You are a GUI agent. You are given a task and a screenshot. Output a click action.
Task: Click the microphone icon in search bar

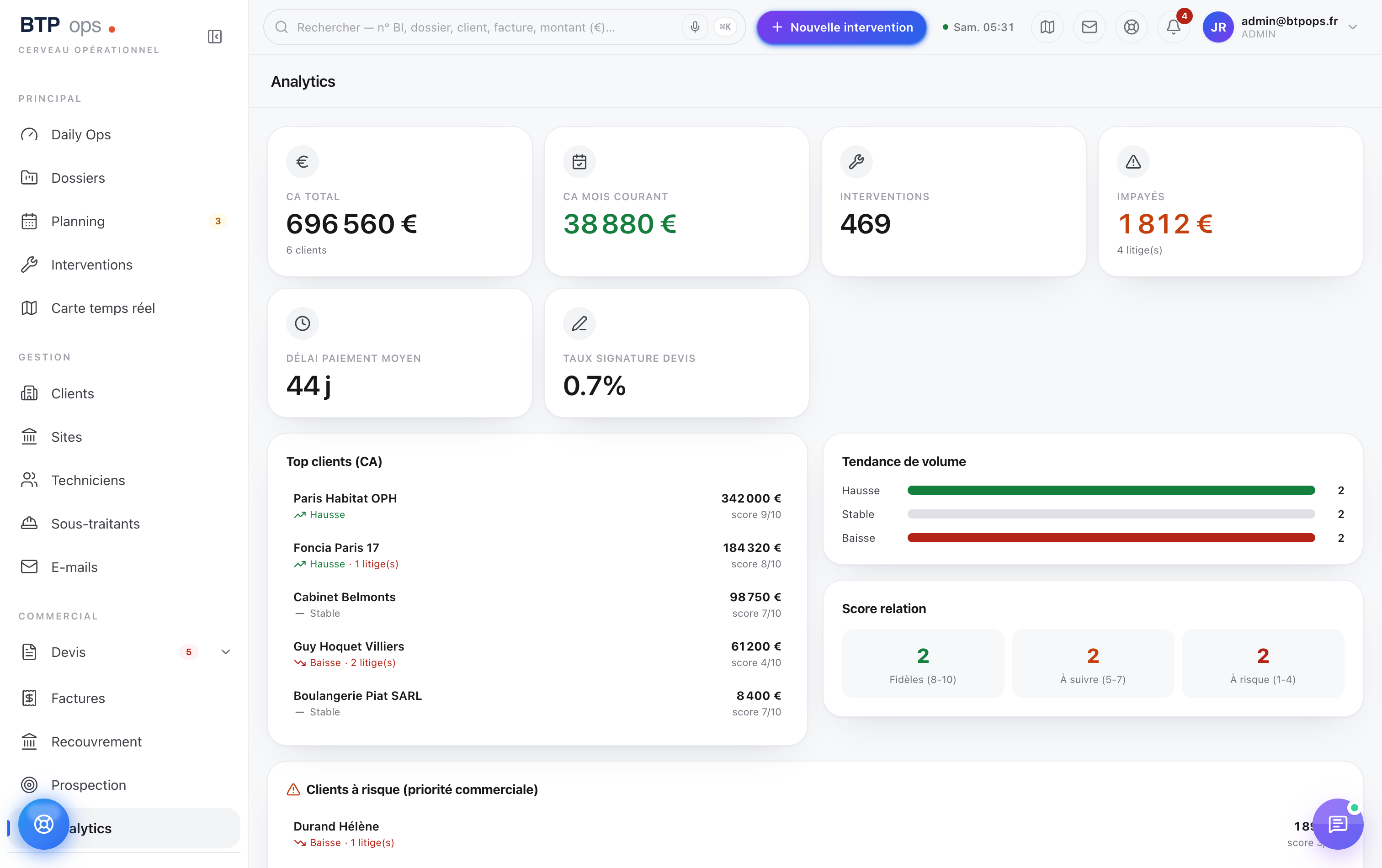[x=695, y=27]
